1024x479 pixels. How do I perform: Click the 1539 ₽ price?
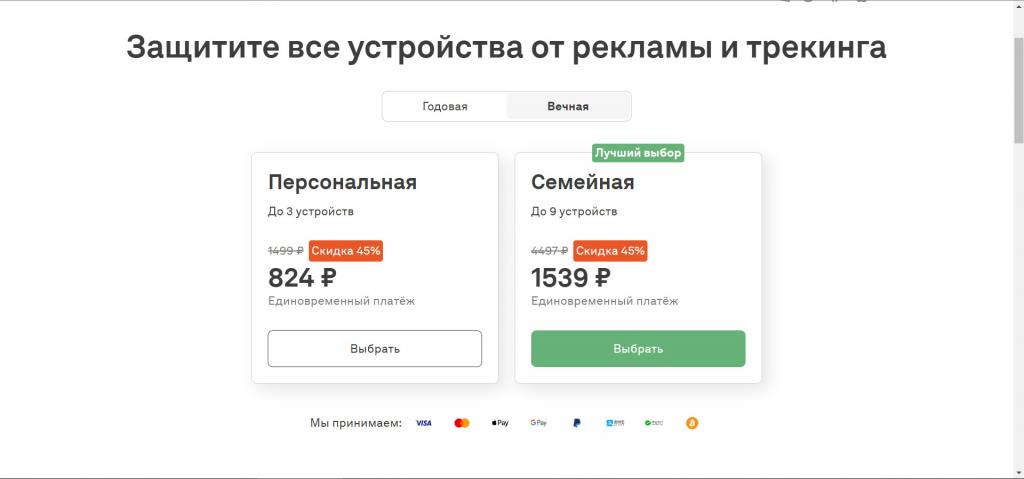click(x=570, y=277)
